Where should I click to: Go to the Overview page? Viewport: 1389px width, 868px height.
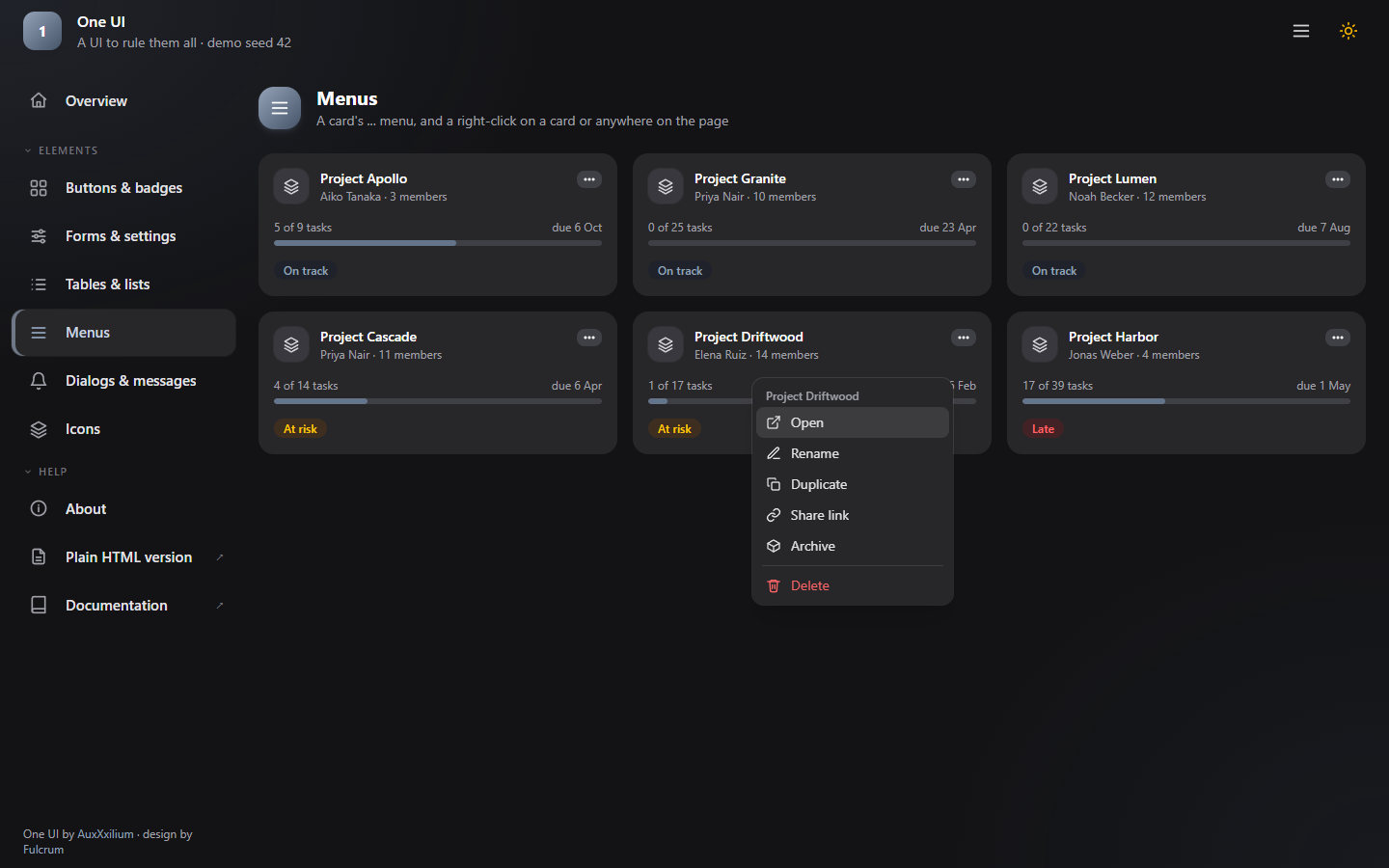123,101
